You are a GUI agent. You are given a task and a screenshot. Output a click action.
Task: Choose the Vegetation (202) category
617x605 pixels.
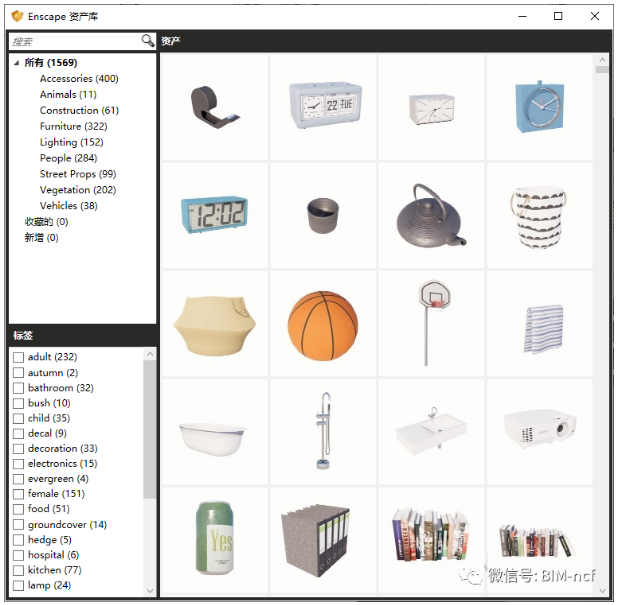tap(78, 190)
